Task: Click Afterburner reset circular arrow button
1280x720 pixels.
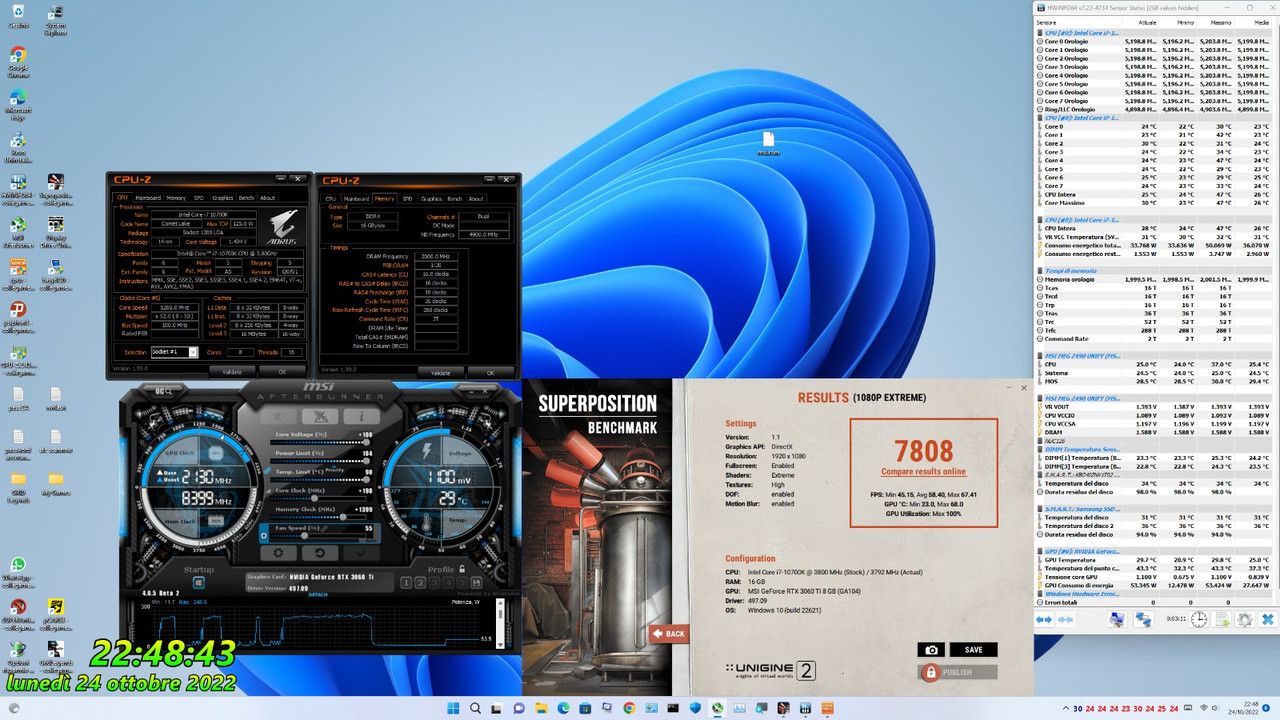Action: [x=320, y=553]
